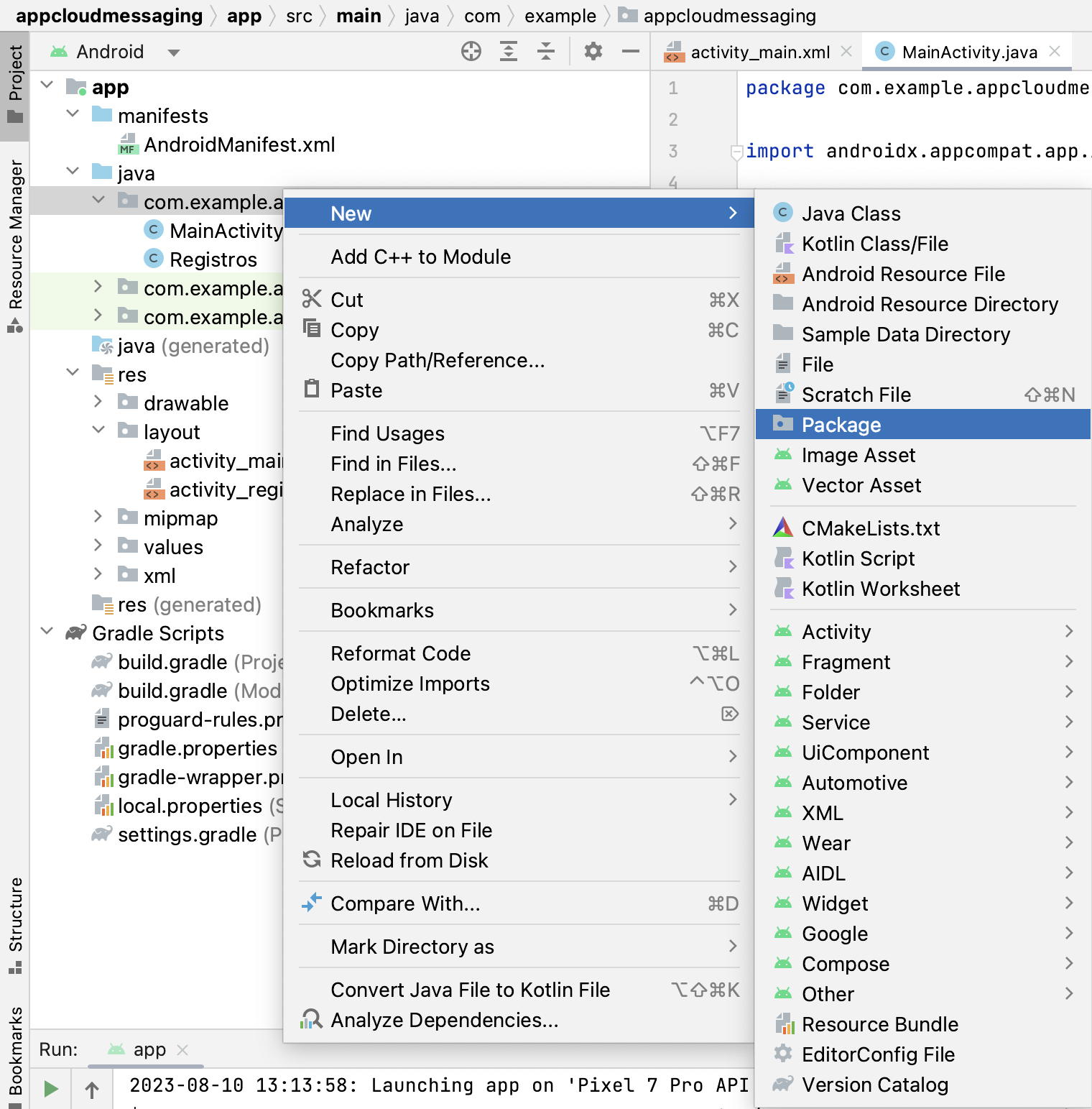Click the example breadcrumb item
The height and width of the screenshot is (1109, 1092).
point(560,16)
